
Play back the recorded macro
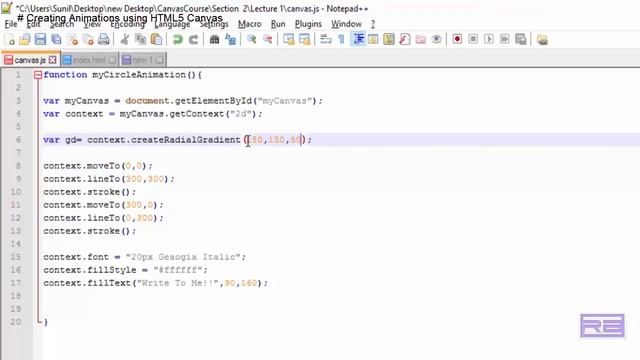[x=489, y=39]
